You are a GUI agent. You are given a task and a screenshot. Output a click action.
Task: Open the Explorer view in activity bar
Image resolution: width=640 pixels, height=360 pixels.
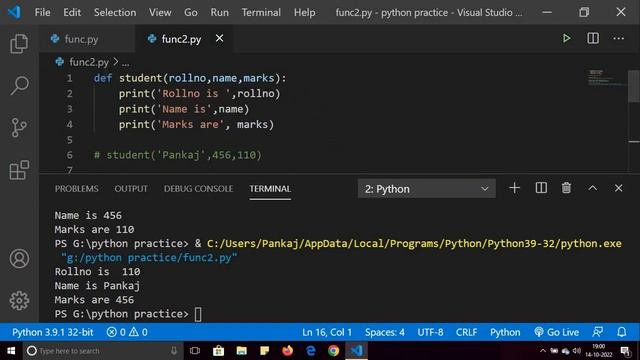(x=19, y=44)
